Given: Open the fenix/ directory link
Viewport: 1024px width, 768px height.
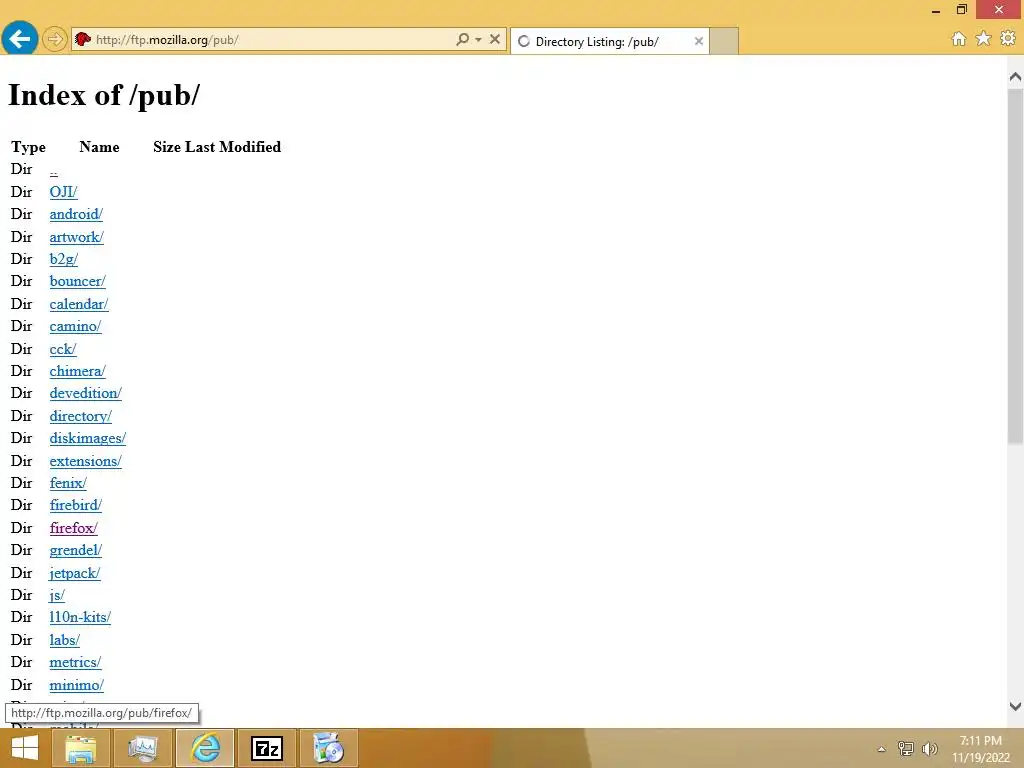Looking at the screenshot, I should pyautogui.click(x=68, y=484).
